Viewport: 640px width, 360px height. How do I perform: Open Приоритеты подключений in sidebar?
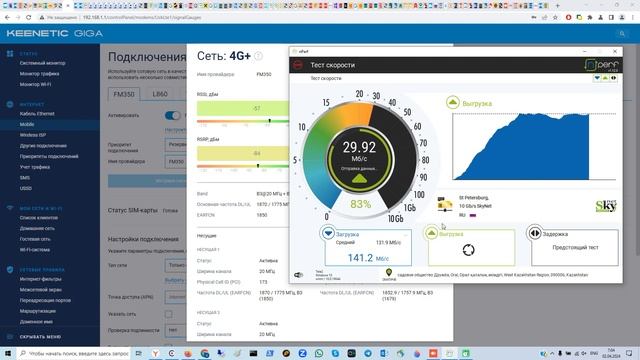click(49, 156)
